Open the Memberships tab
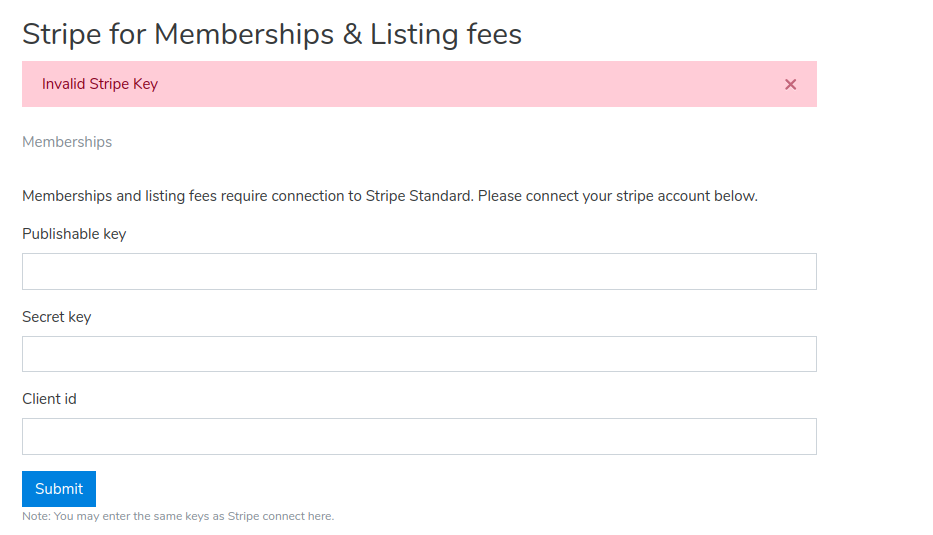 point(67,142)
